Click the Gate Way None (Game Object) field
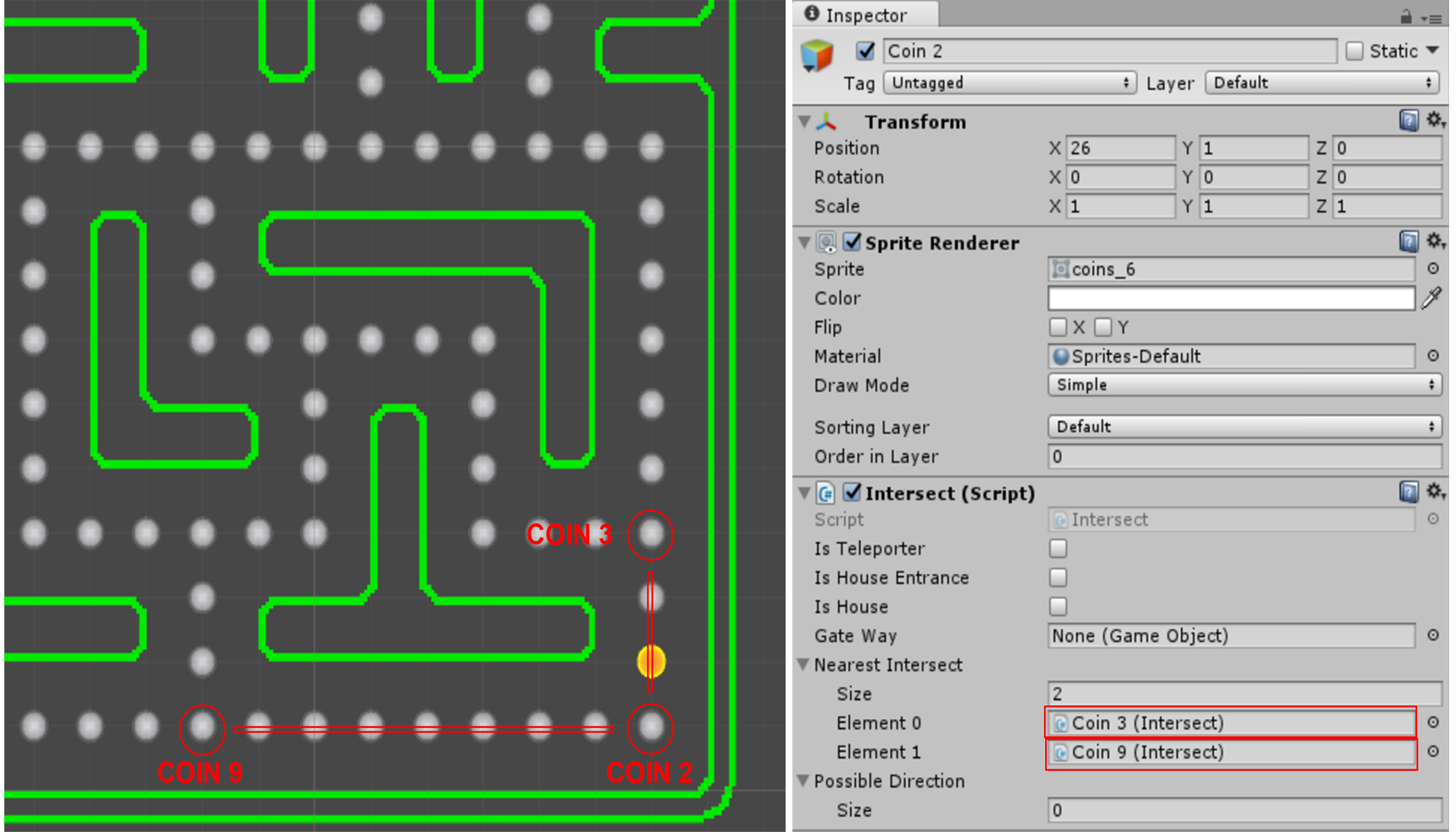Image resolution: width=1456 pixels, height=832 pixels. pos(1231,636)
